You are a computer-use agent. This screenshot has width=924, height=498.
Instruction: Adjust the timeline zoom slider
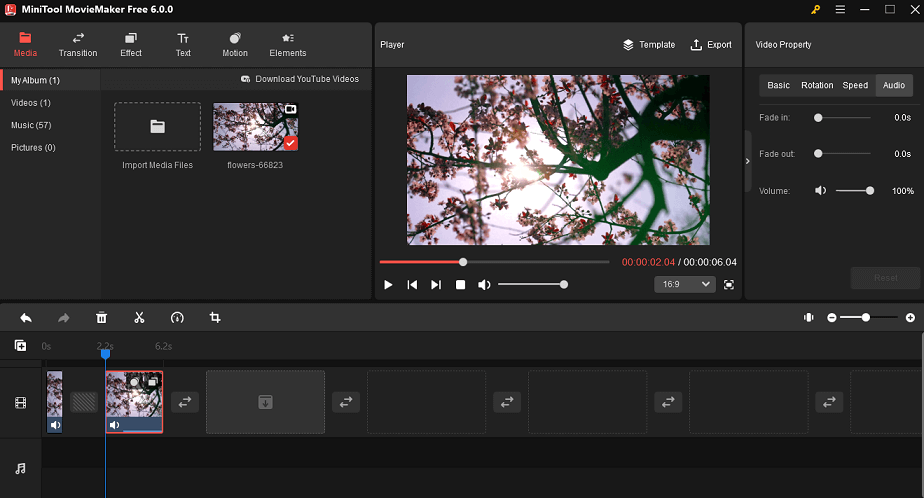(x=869, y=318)
